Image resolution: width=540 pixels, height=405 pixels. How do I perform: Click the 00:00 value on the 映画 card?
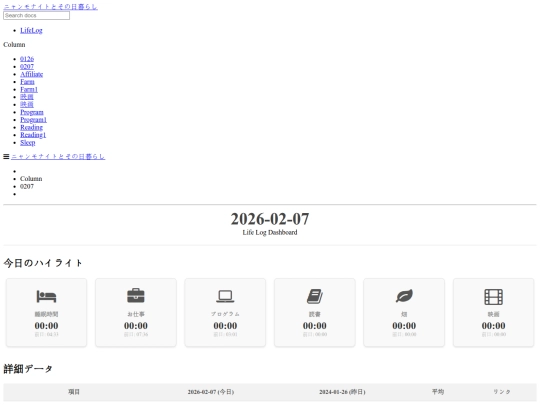point(494,326)
